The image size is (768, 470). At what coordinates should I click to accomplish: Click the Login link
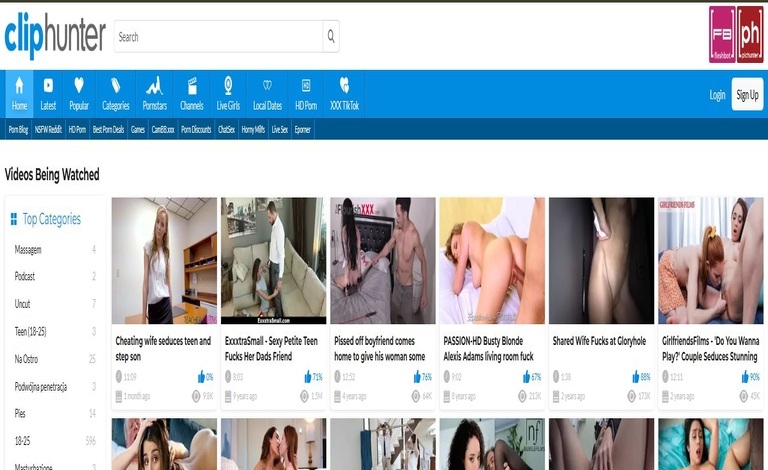click(717, 95)
